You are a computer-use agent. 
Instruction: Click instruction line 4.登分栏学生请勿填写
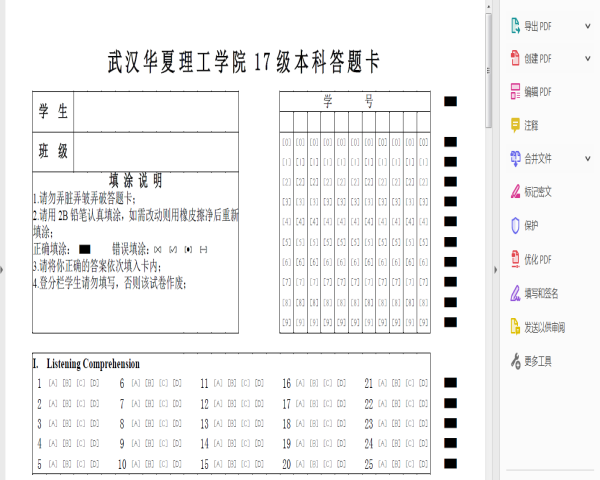[110, 283]
